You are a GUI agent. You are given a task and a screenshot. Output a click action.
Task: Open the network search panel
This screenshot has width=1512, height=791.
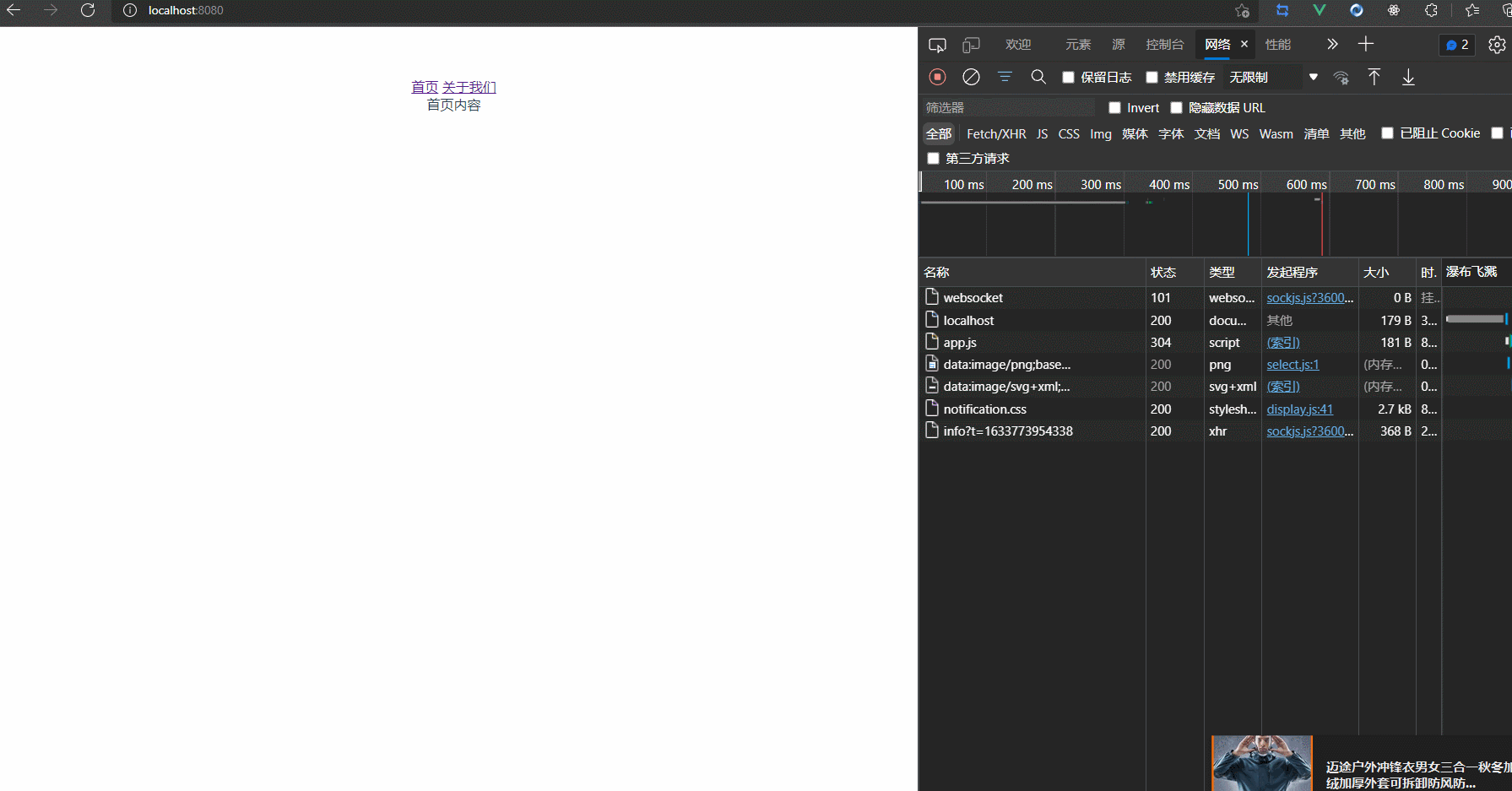tap(1038, 77)
